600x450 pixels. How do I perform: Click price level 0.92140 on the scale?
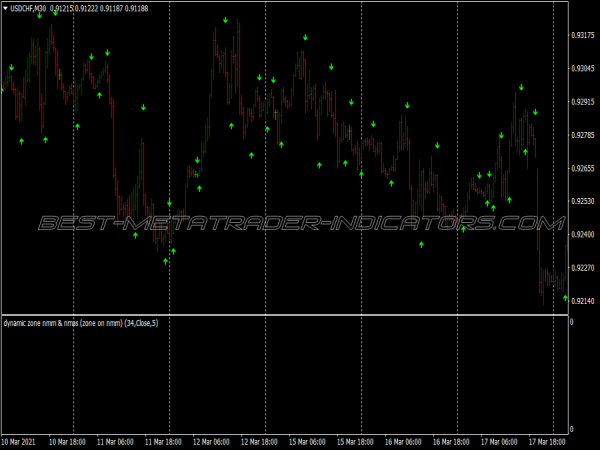[x=583, y=301]
